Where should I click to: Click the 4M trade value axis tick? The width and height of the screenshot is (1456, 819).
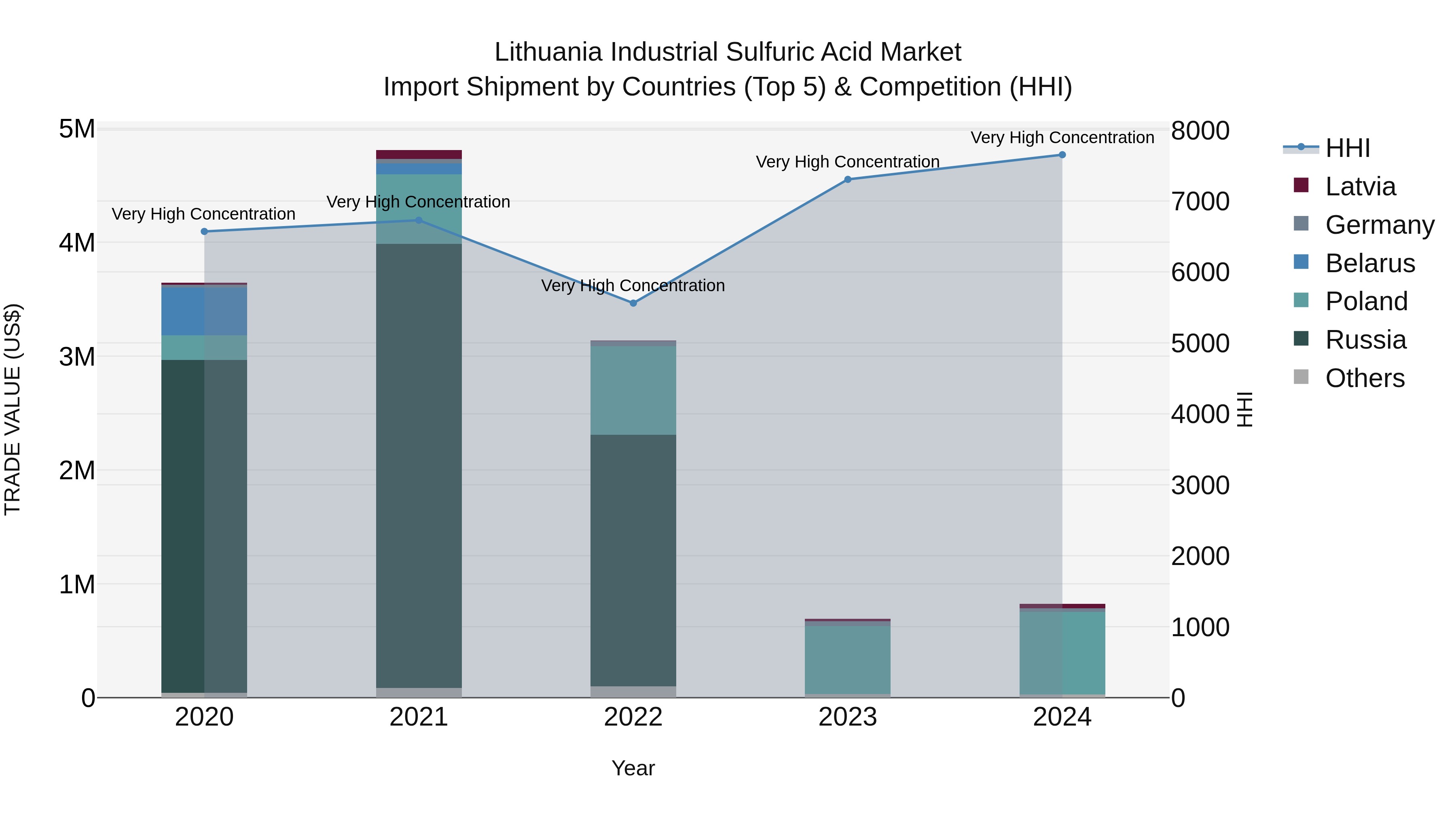tap(77, 243)
